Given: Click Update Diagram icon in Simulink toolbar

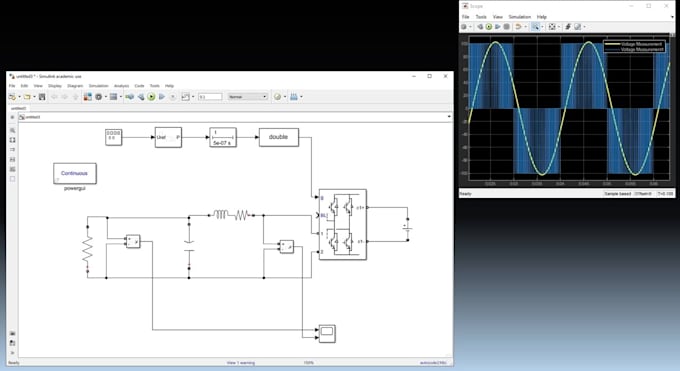Looking at the screenshot, I should coord(129,97).
